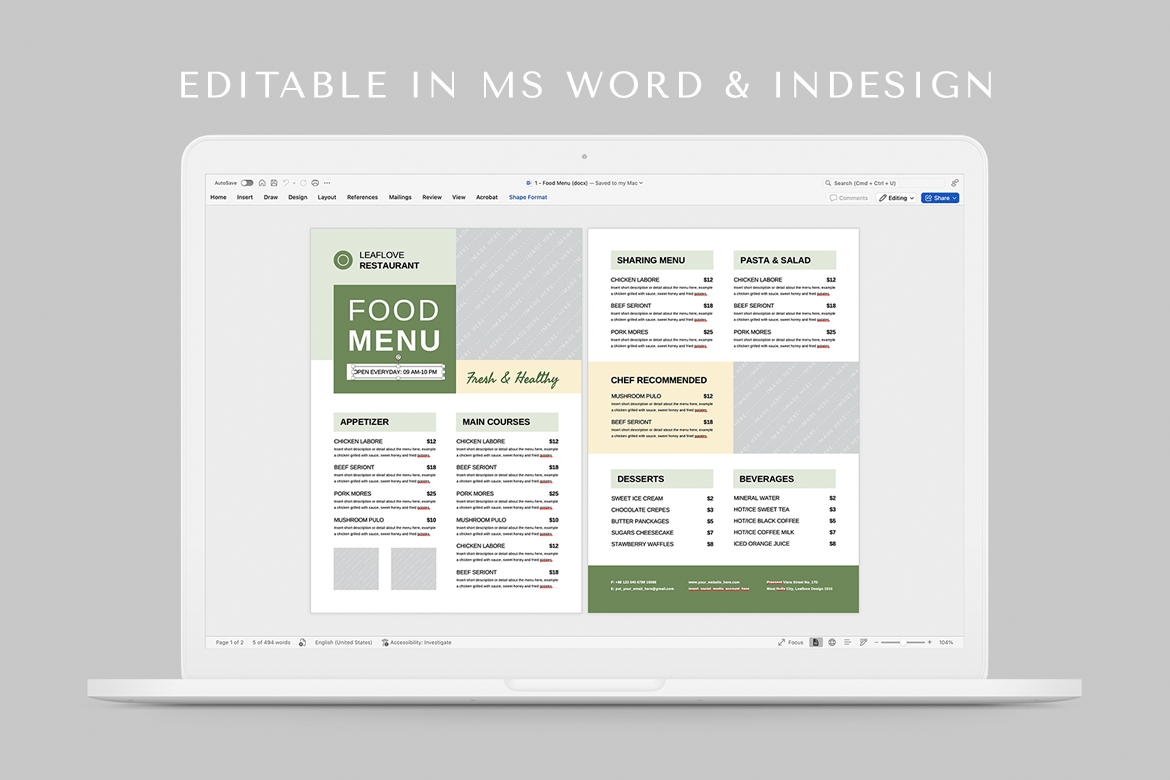Click the MINERAL WATER beverage row
Image resolution: width=1170 pixels, height=780 pixels.
point(784,498)
